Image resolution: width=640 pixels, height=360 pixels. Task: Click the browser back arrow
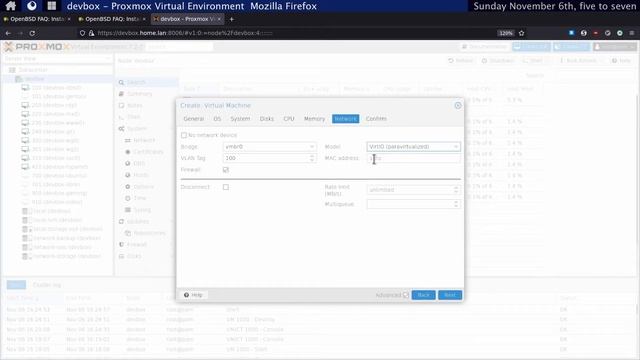tap(8, 33)
